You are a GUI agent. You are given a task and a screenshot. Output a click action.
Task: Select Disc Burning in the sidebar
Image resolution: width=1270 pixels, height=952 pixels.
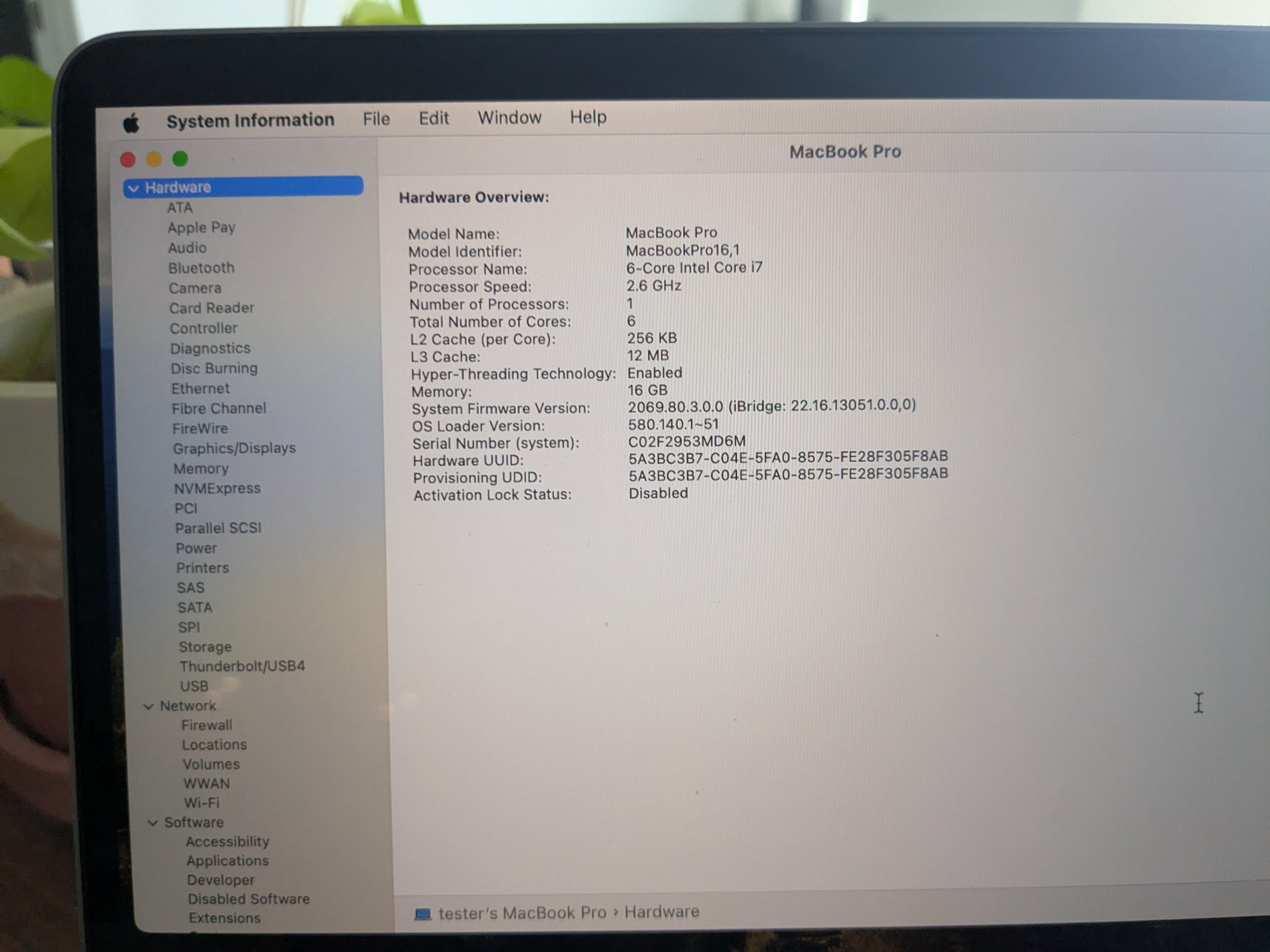(x=214, y=369)
